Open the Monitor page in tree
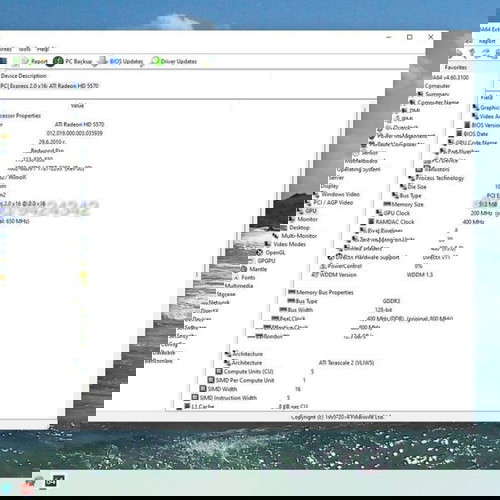 303,219
